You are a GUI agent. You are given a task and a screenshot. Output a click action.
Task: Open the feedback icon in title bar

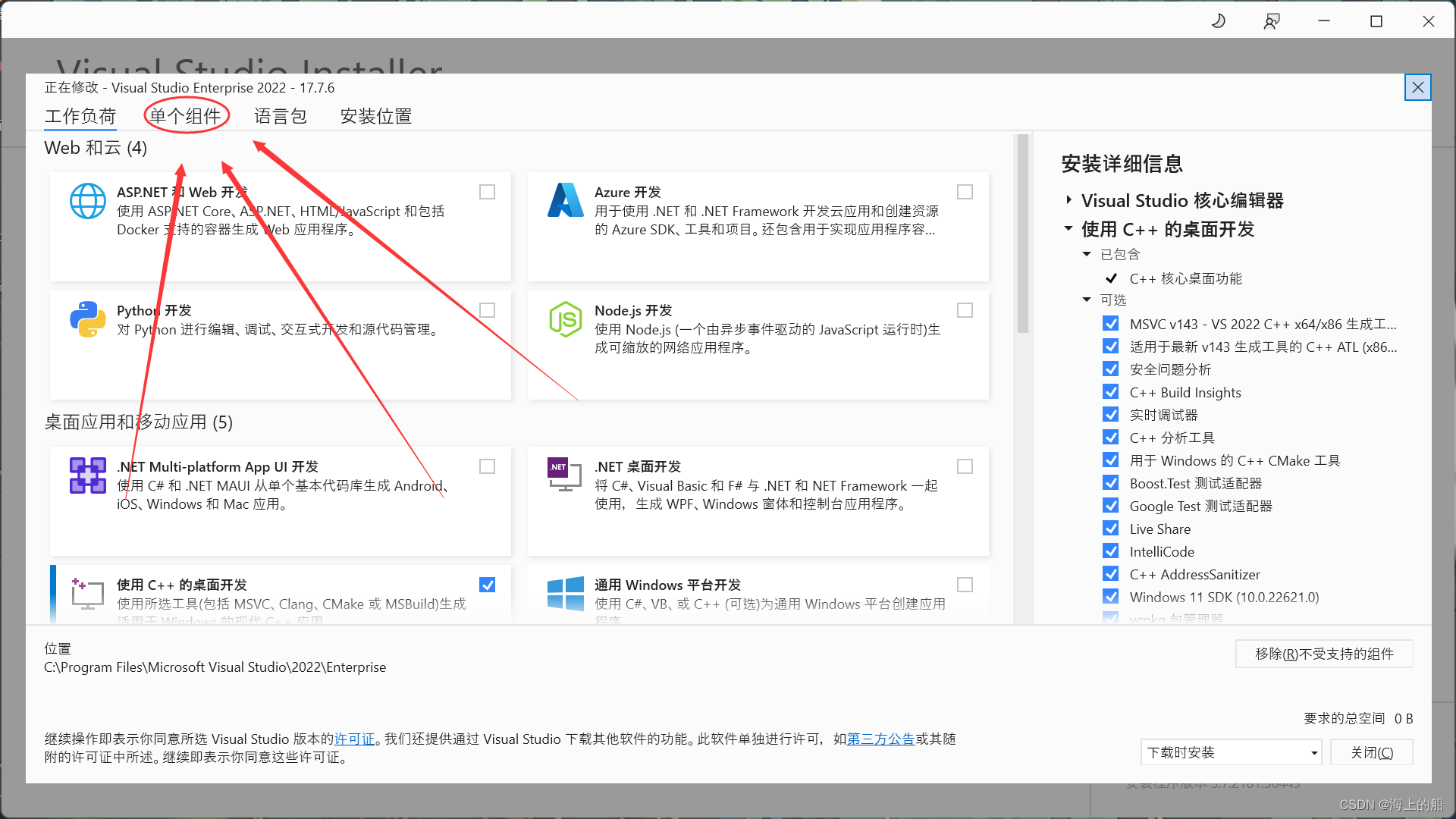tap(1272, 21)
